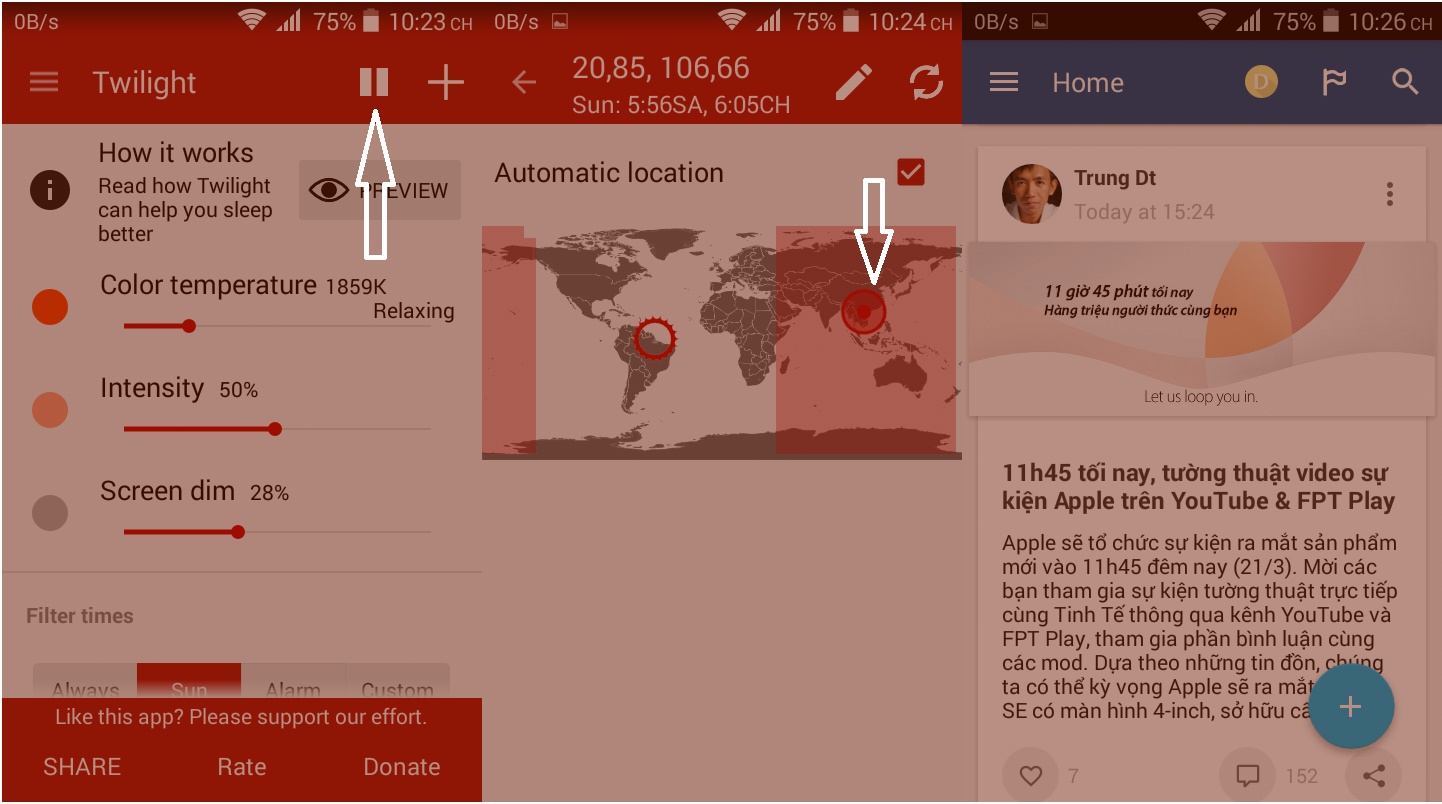
Task: Open the post overflow menu dots
Action: 1389,194
